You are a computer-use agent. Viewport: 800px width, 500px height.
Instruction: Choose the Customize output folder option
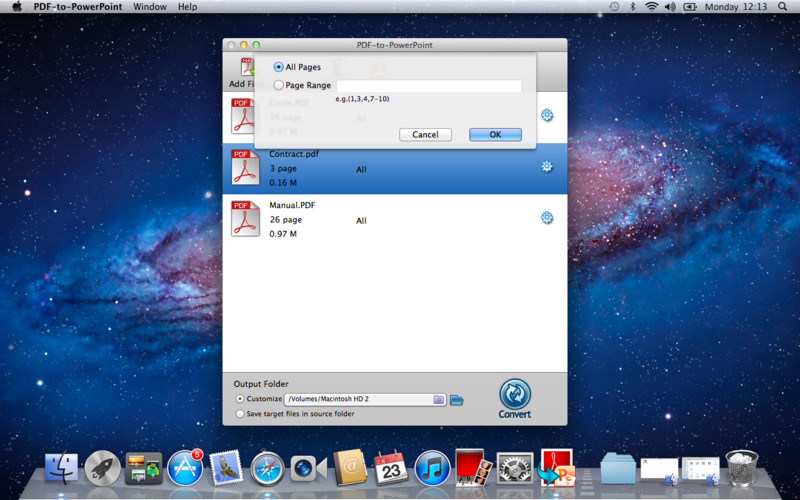(x=240, y=399)
